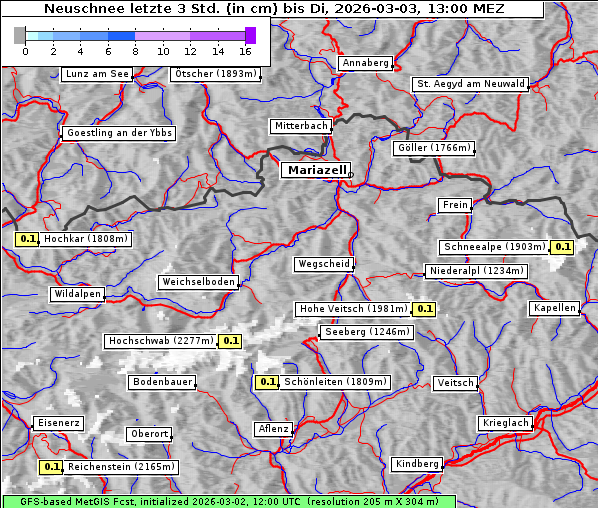Viewport: 598px width, 508px height.
Task: Click the bright purple 16+ legend swatch
Action: click(x=251, y=36)
